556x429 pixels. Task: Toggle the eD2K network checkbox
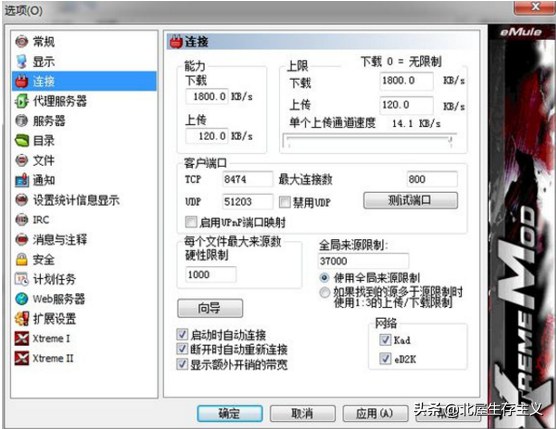(x=385, y=359)
